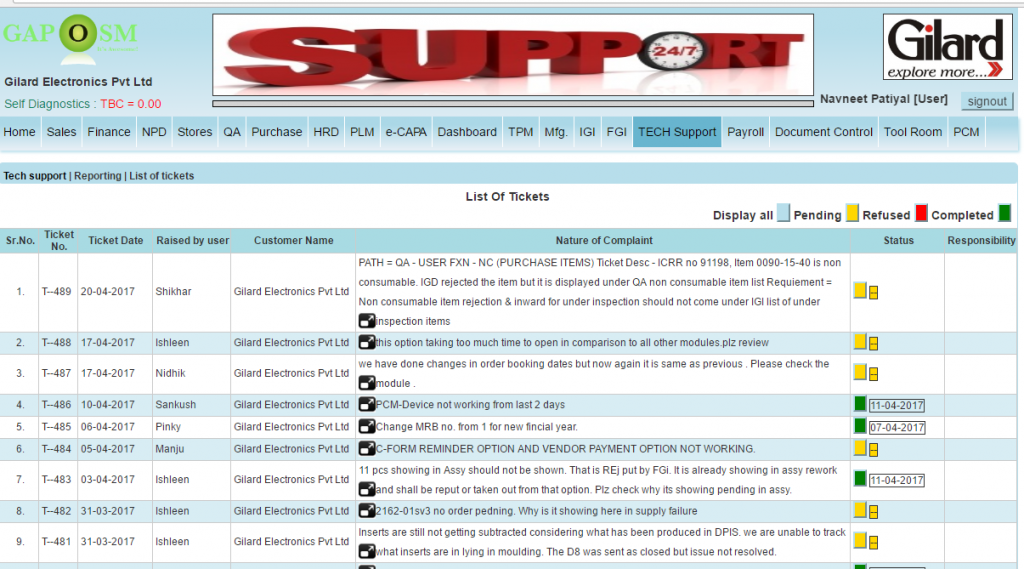Open the attachment icon for ticket T--482
Screen dimensions: 1024x569
coord(367,511)
